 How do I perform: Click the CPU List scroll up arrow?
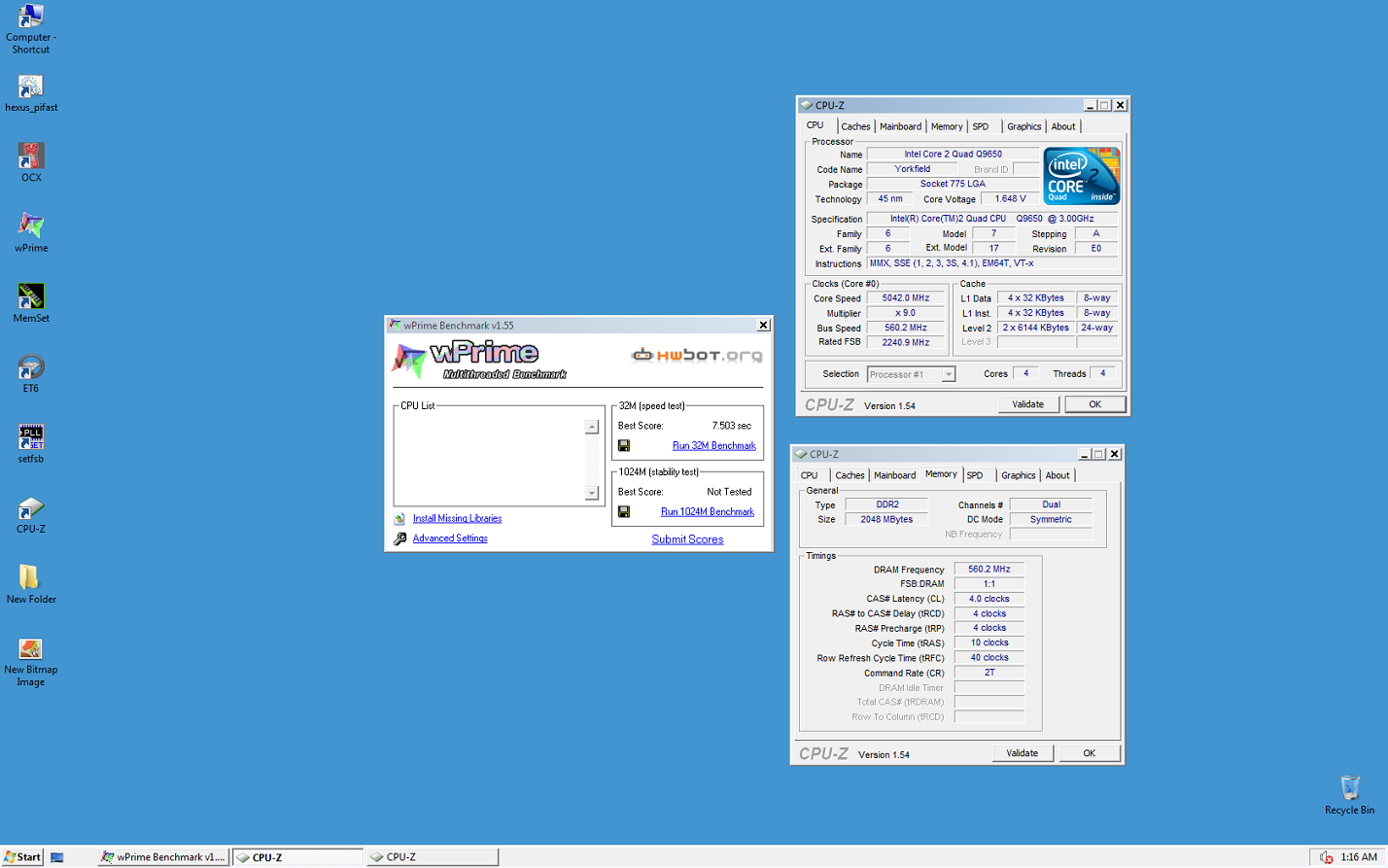591,427
